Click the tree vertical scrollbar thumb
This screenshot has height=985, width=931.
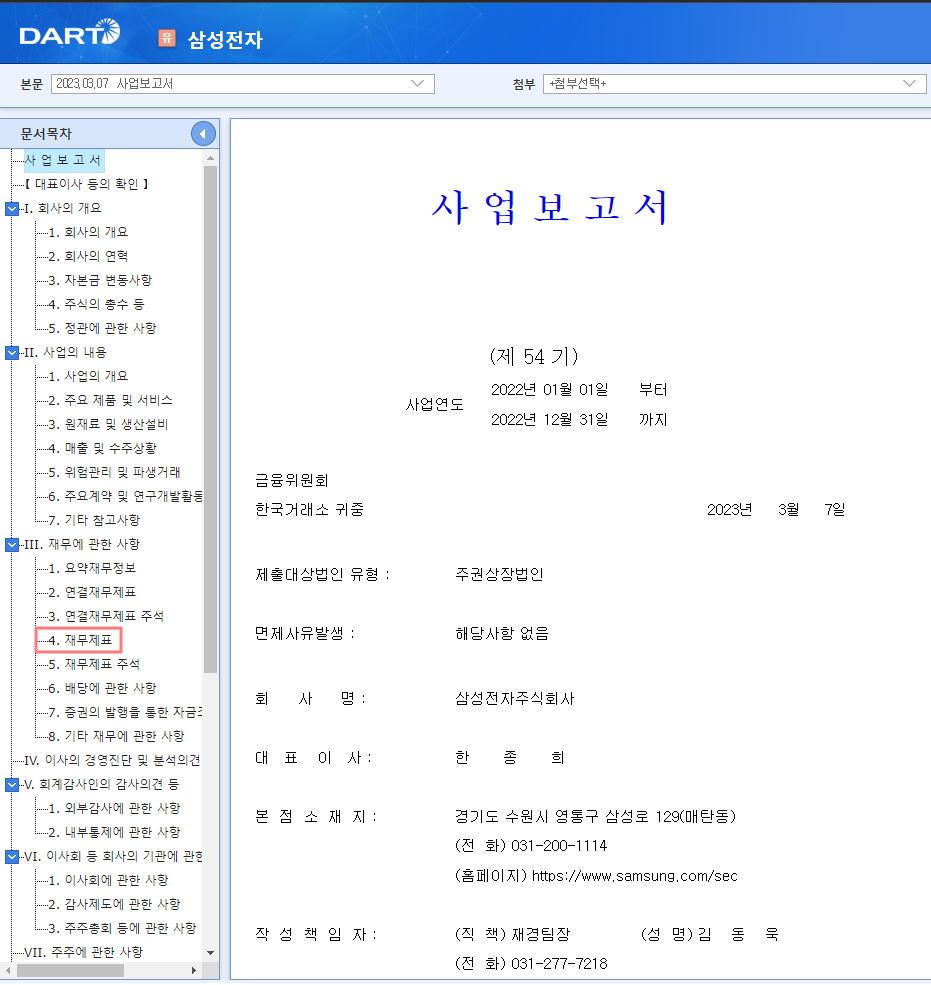(210, 419)
